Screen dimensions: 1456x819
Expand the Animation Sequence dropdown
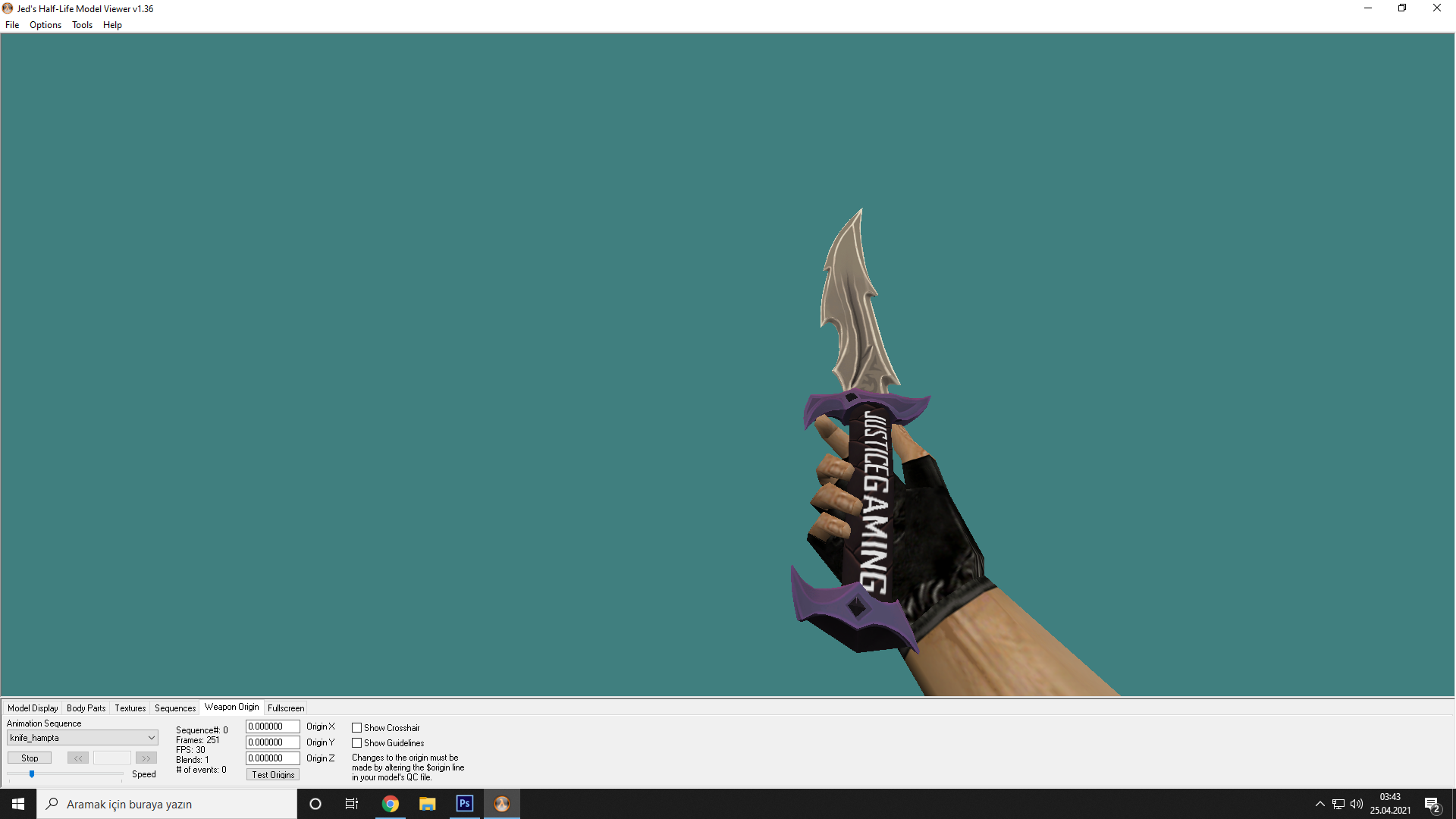[x=83, y=738]
